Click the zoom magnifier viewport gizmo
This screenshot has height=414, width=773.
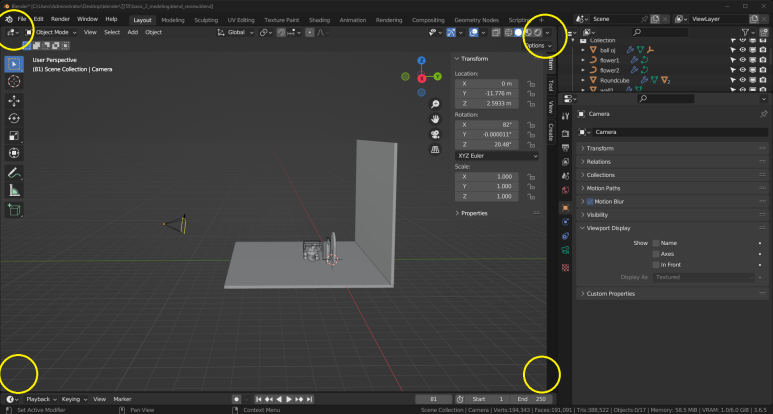pos(435,104)
